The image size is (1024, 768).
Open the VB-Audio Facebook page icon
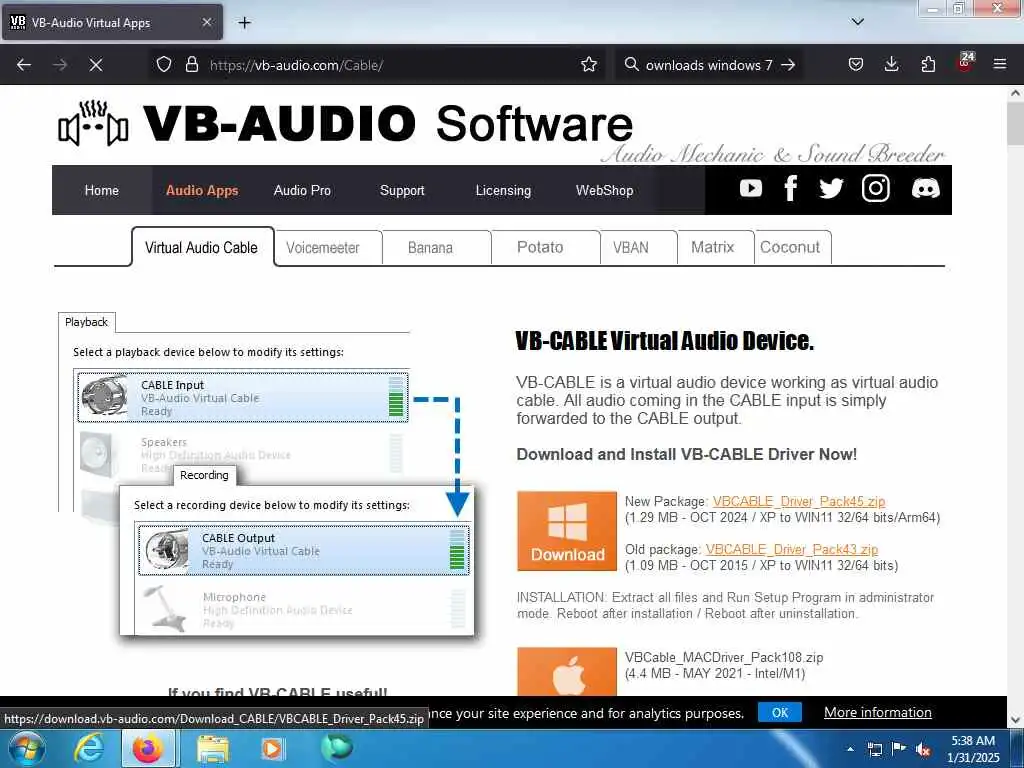click(790, 189)
